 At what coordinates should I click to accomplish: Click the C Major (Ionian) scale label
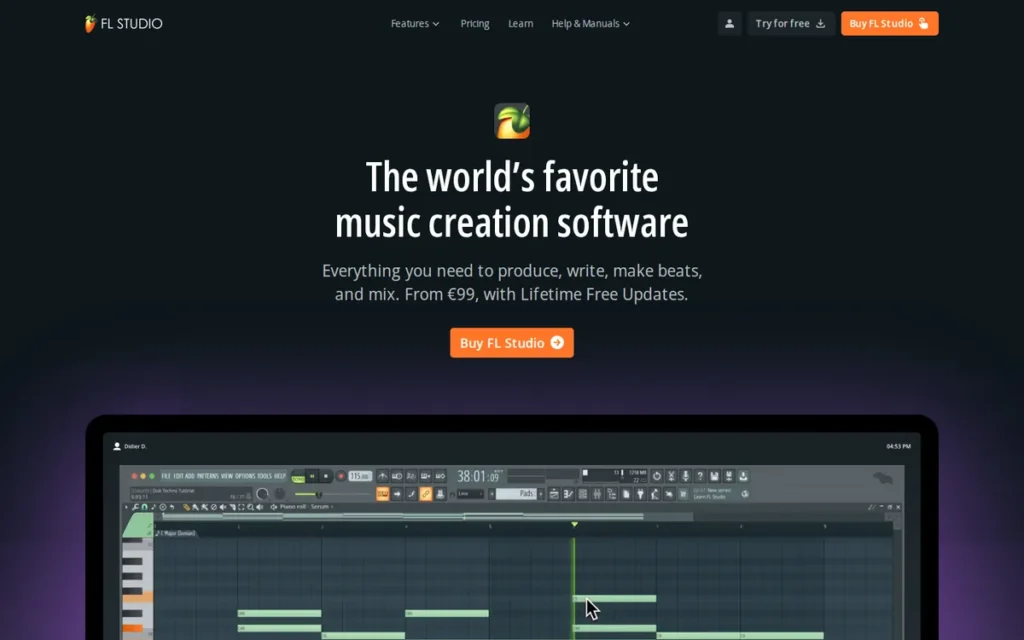tap(177, 533)
